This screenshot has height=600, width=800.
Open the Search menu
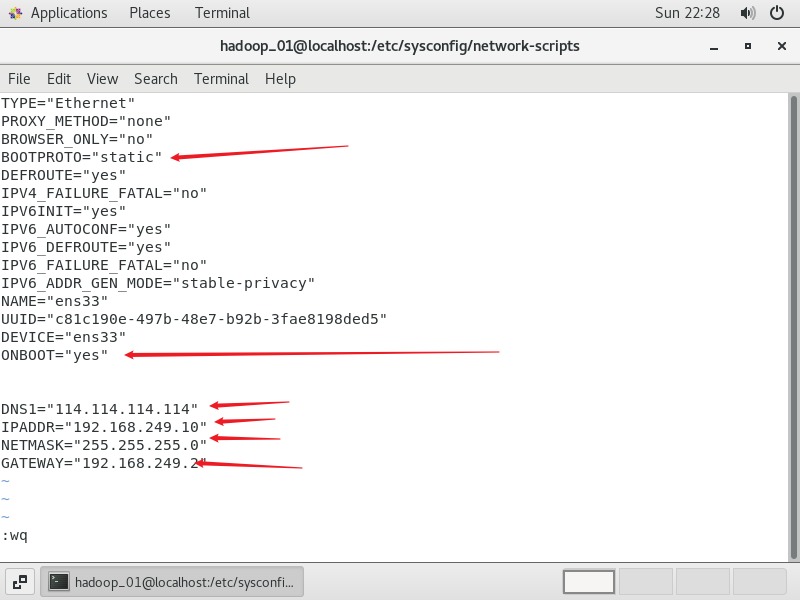point(156,79)
